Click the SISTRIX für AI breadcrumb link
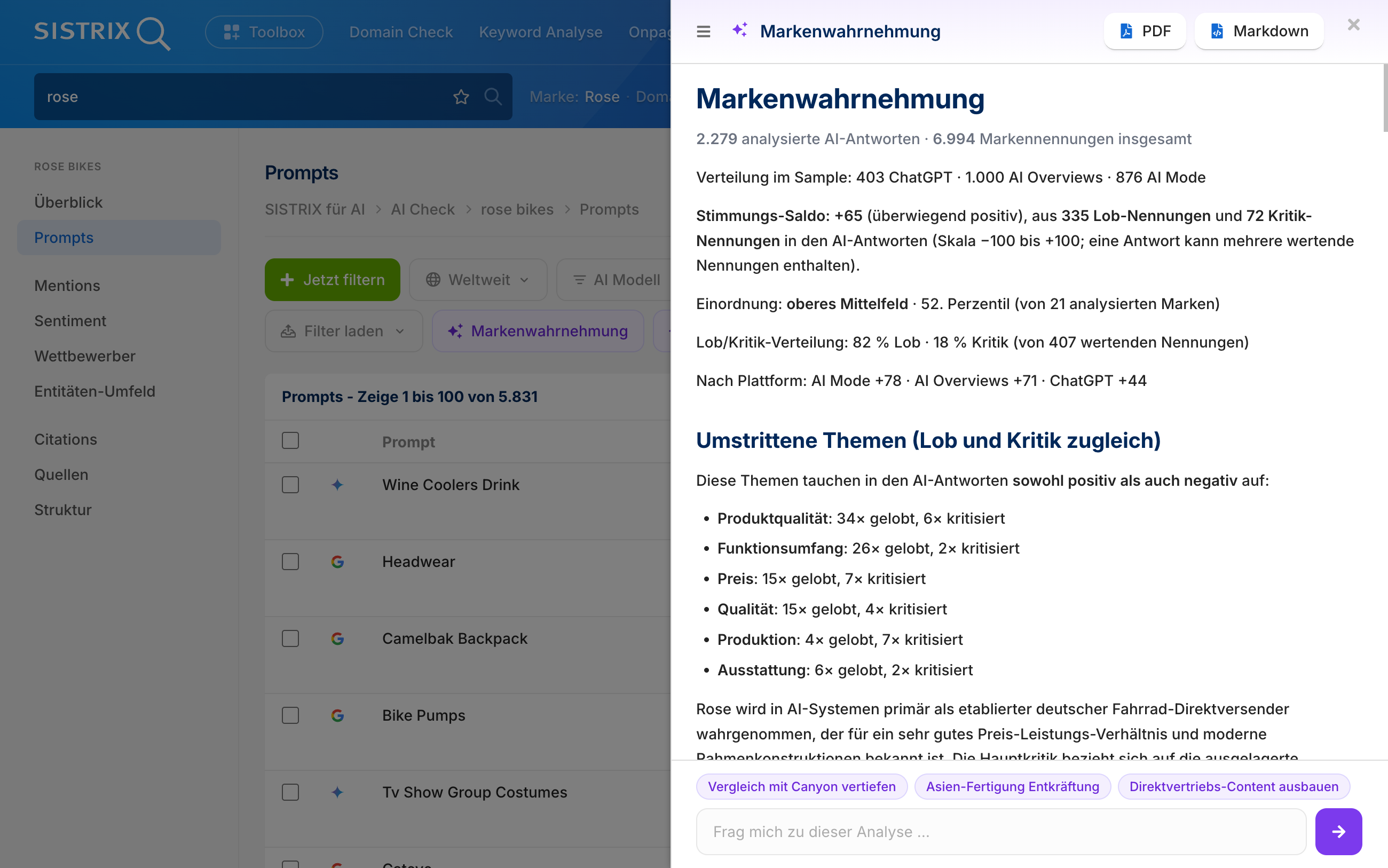Image resolution: width=1388 pixels, height=868 pixels. point(314,210)
